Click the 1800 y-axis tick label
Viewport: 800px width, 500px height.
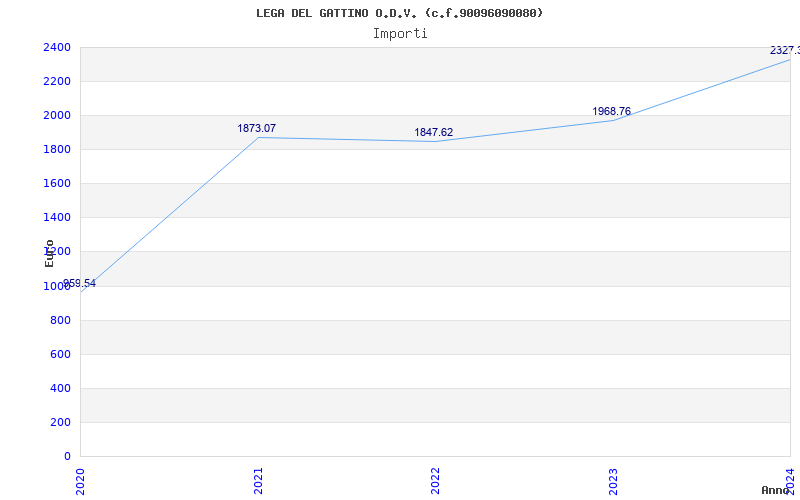(x=57, y=149)
